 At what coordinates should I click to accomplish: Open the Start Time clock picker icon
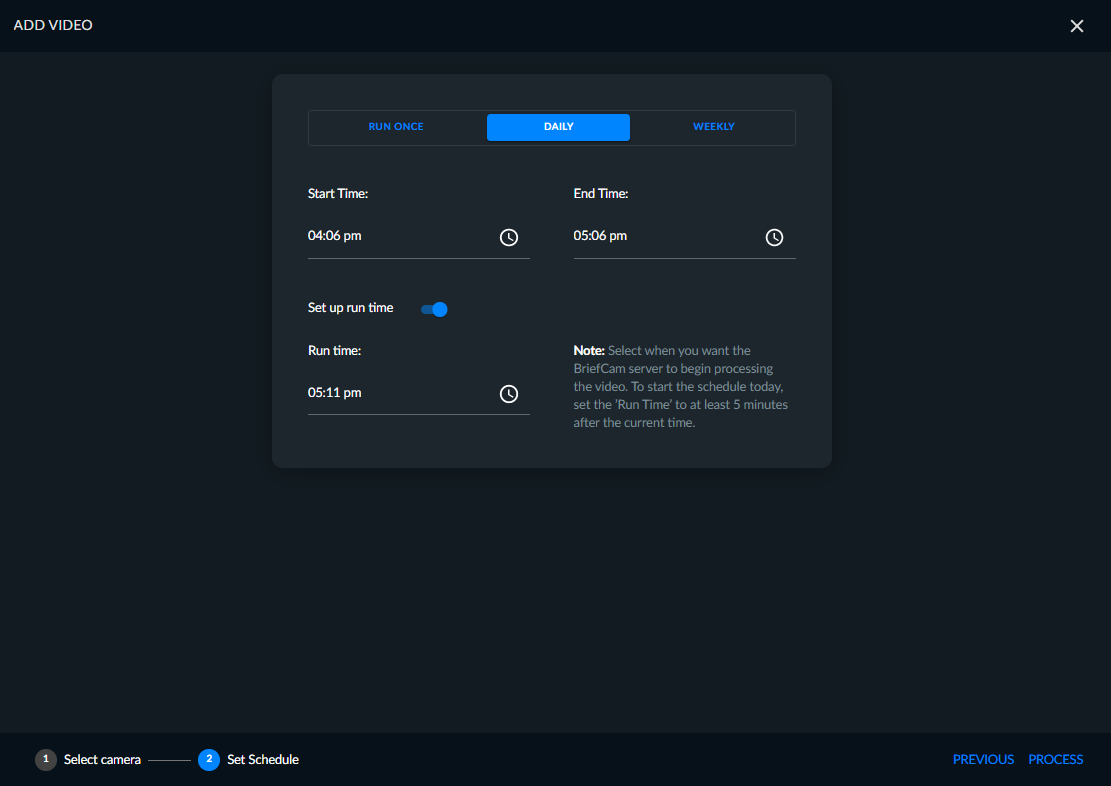click(509, 237)
